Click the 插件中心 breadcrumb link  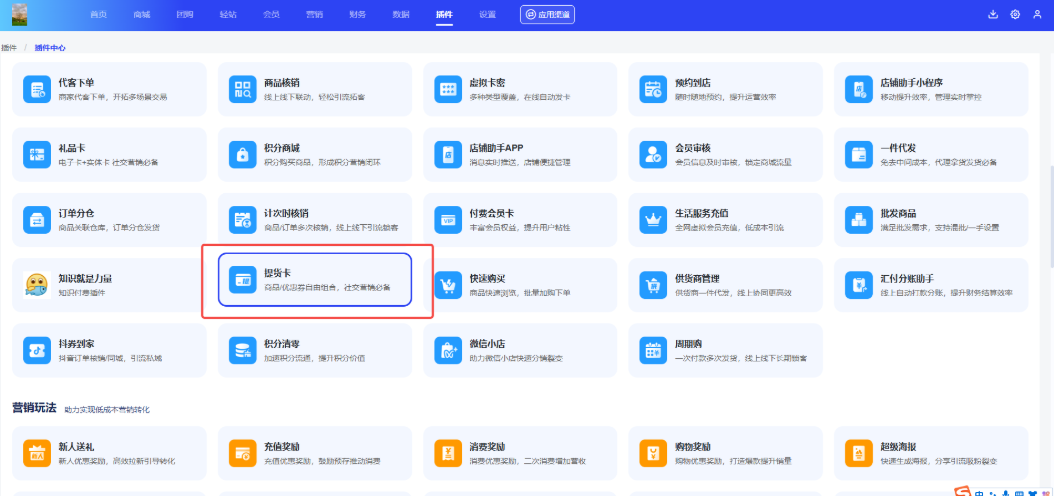(50, 48)
